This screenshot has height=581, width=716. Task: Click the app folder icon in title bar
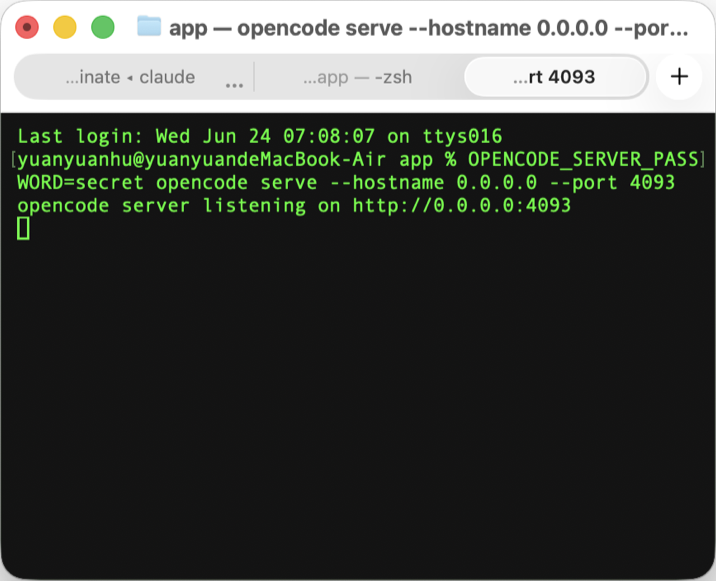click(x=149, y=26)
